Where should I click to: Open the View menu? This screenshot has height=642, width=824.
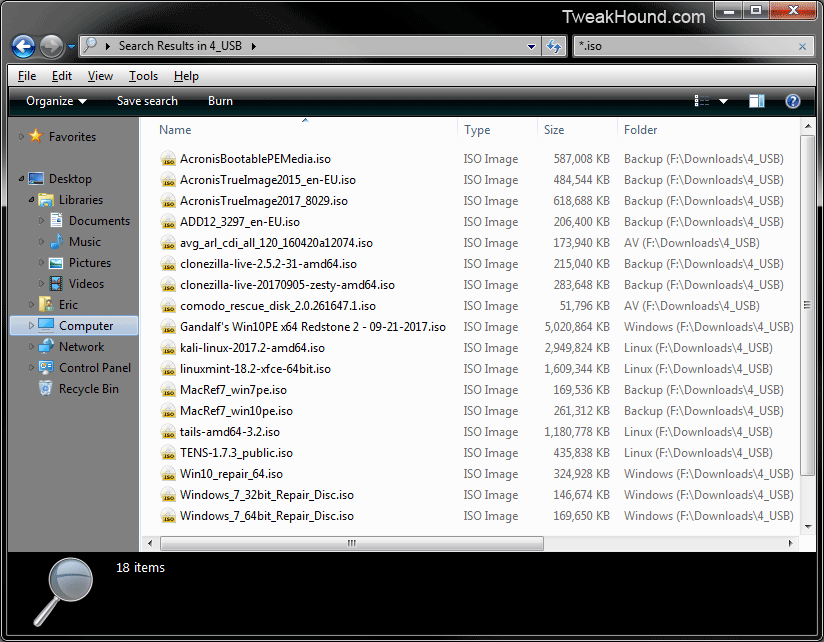pos(100,76)
